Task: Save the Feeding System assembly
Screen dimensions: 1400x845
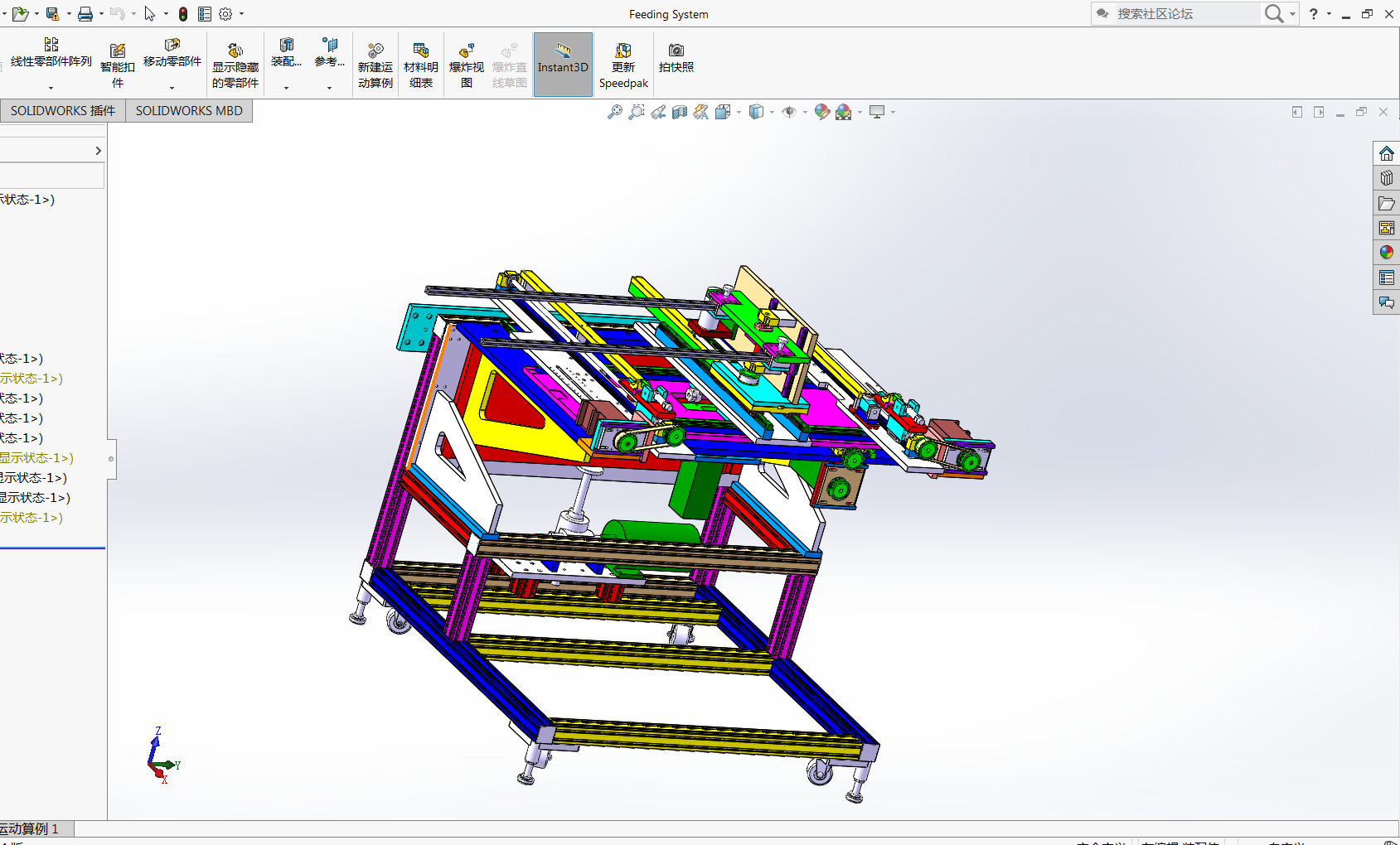Action: click(x=52, y=14)
